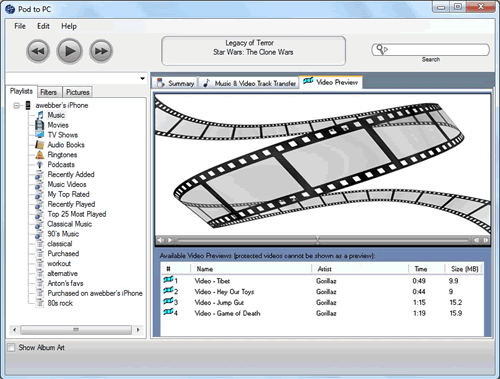This screenshot has width=500, height=379.
Task: Select row 'Video - Tibet'
Action: click(322, 281)
